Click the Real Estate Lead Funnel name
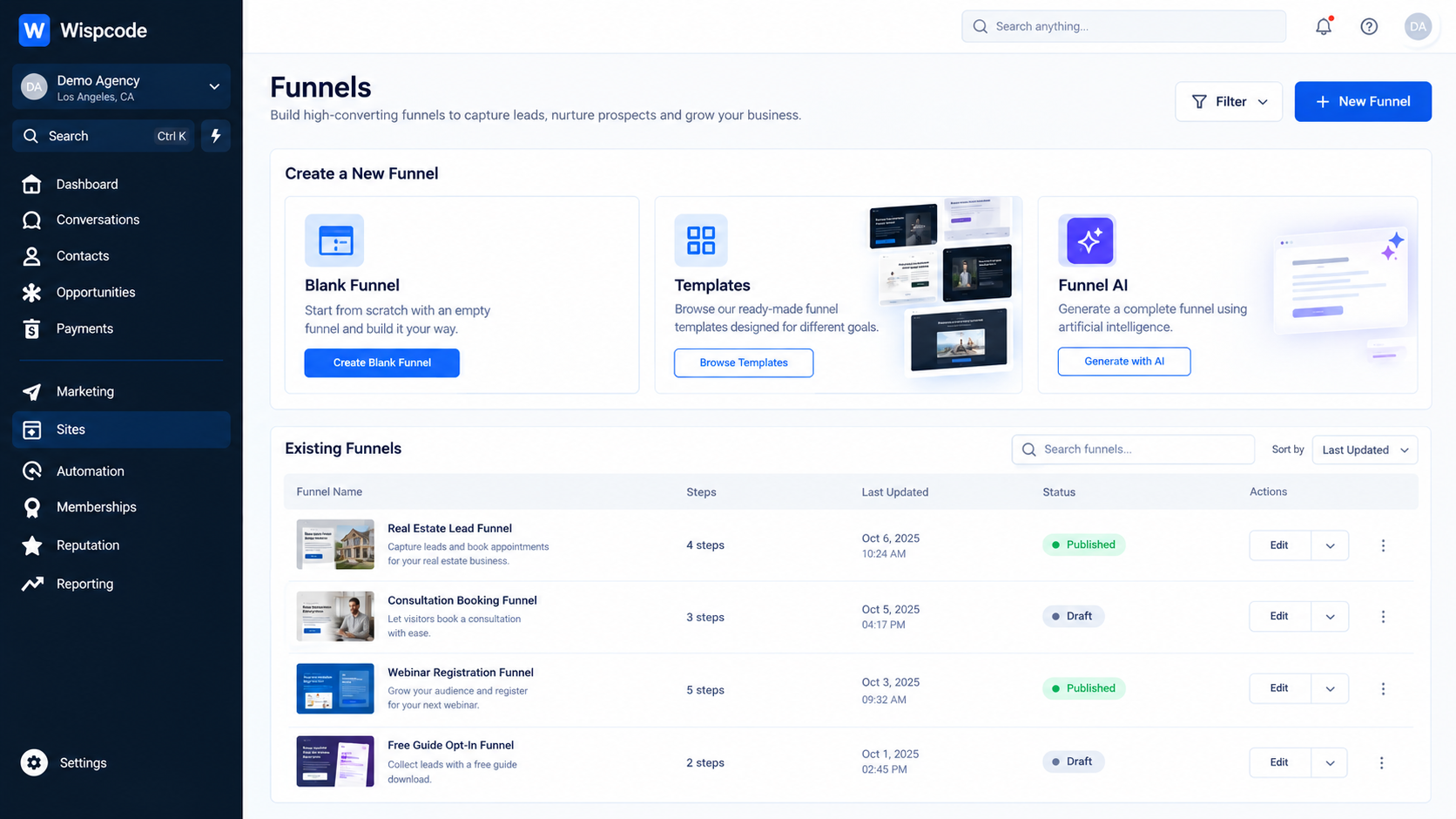1456x819 pixels. (x=449, y=529)
